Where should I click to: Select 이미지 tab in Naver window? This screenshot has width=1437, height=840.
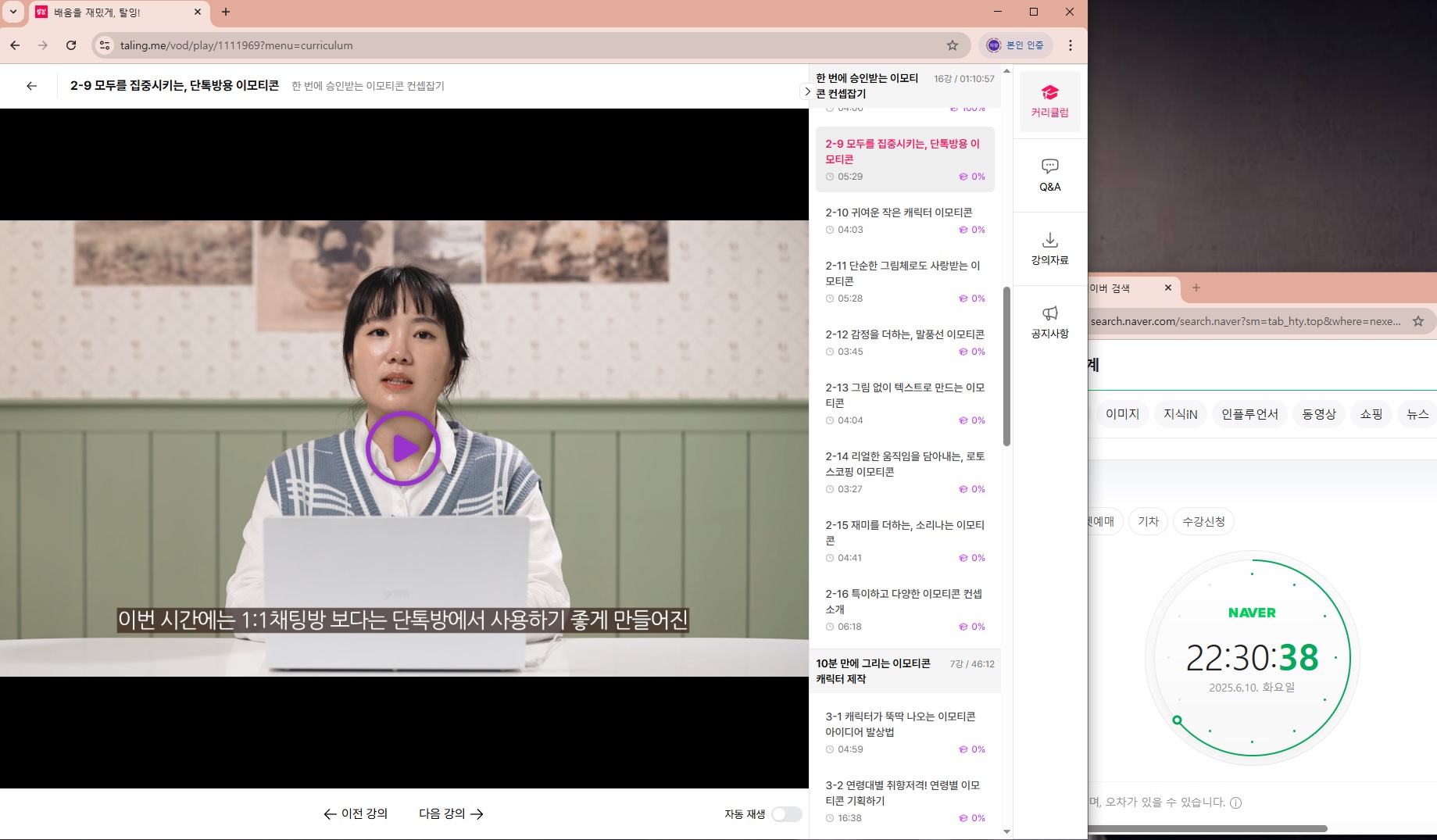(1122, 414)
